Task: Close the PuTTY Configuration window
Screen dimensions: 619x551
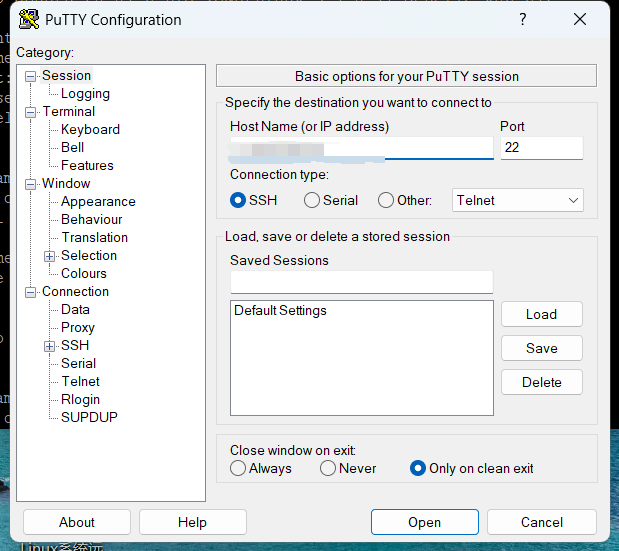Action: pyautogui.click(x=580, y=19)
